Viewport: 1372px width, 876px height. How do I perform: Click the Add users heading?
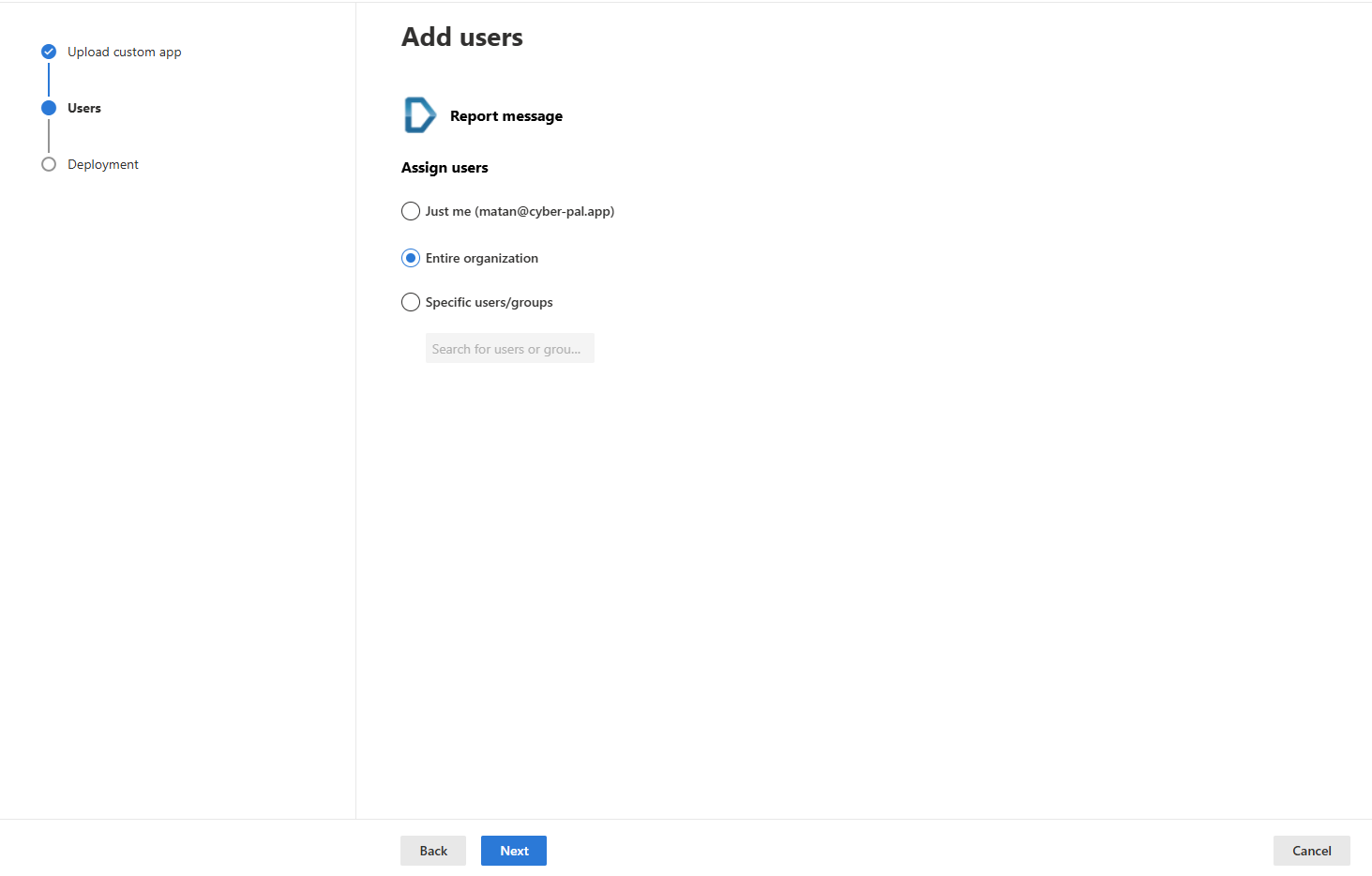tap(462, 37)
